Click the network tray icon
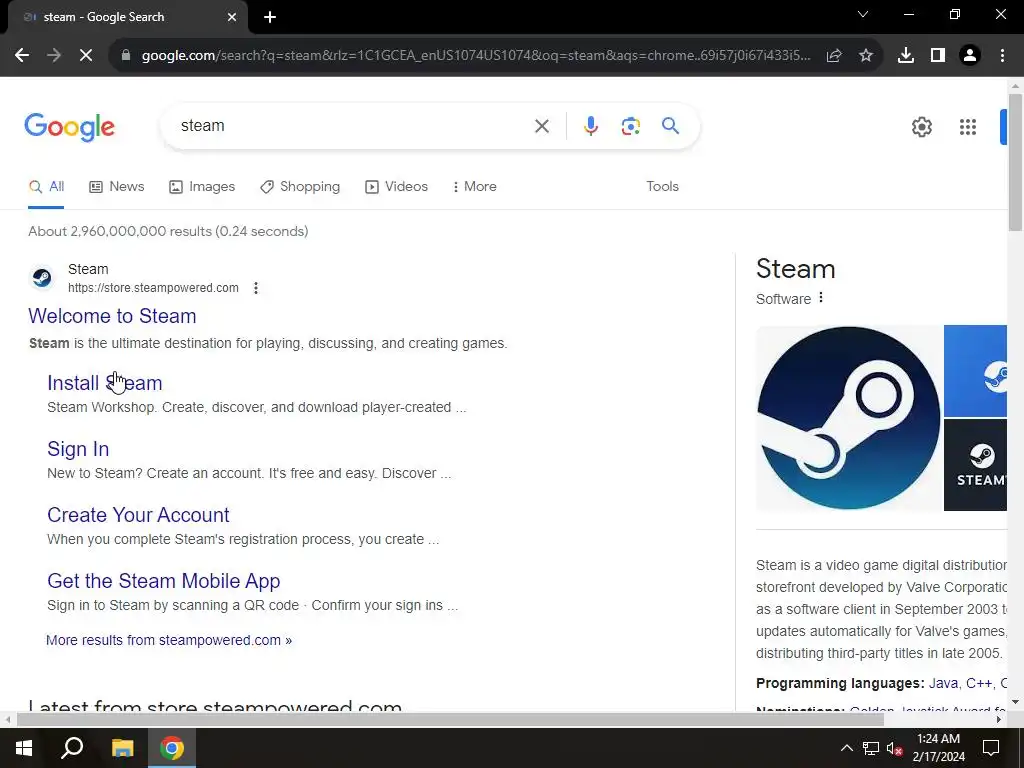The height and width of the screenshot is (768, 1024). (871, 748)
